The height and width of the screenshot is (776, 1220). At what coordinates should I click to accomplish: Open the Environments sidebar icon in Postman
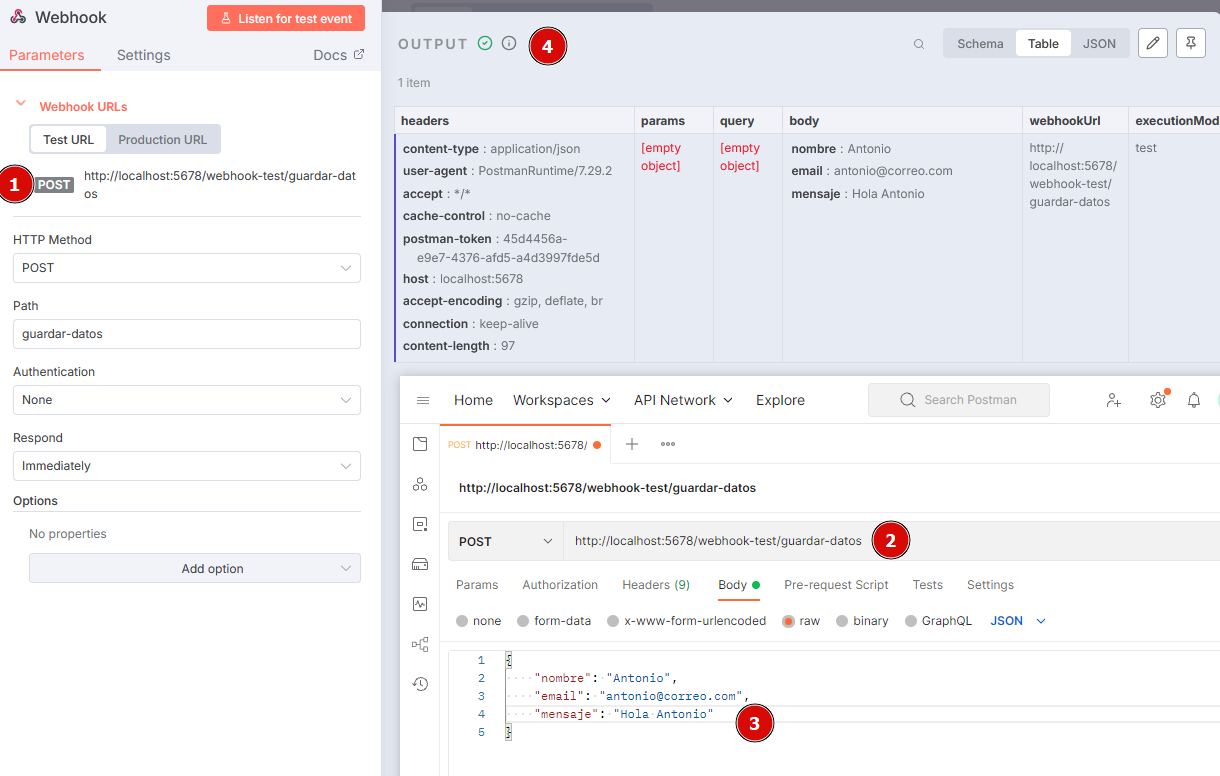coord(420,524)
